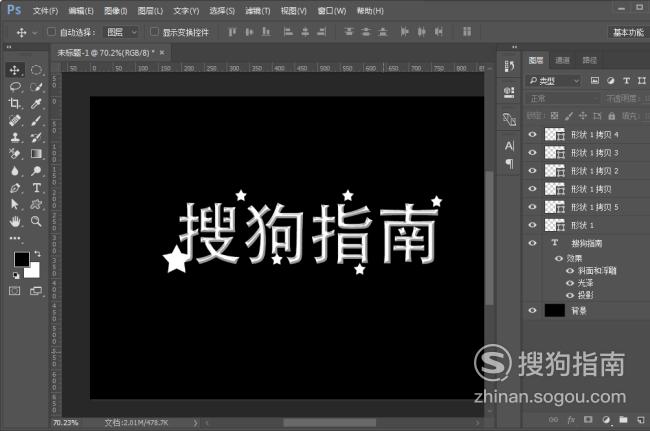Open the 图像(I) menu
Image resolution: width=650 pixels, height=431 pixels.
point(116,11)
